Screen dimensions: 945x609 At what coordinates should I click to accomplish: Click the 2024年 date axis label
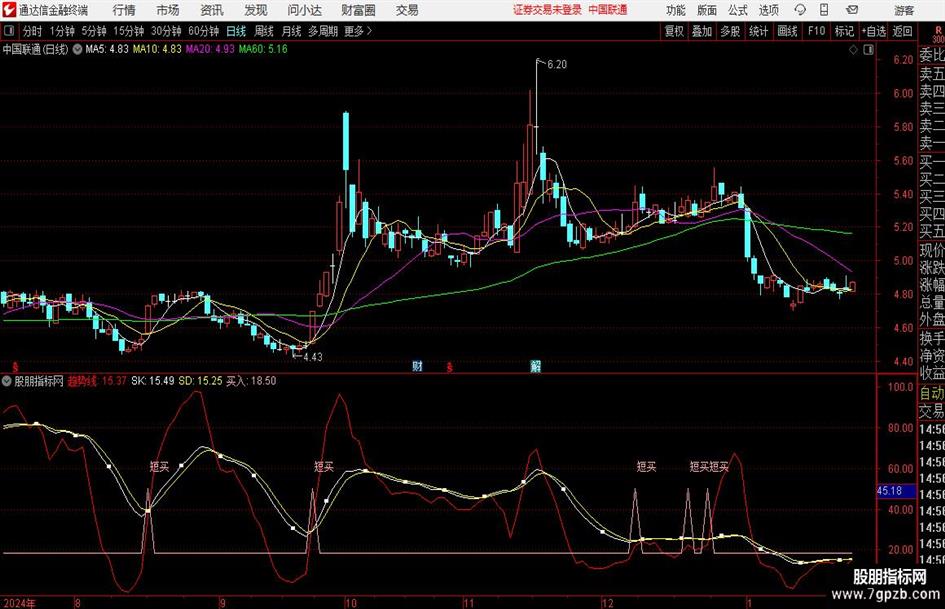(19, 603)
